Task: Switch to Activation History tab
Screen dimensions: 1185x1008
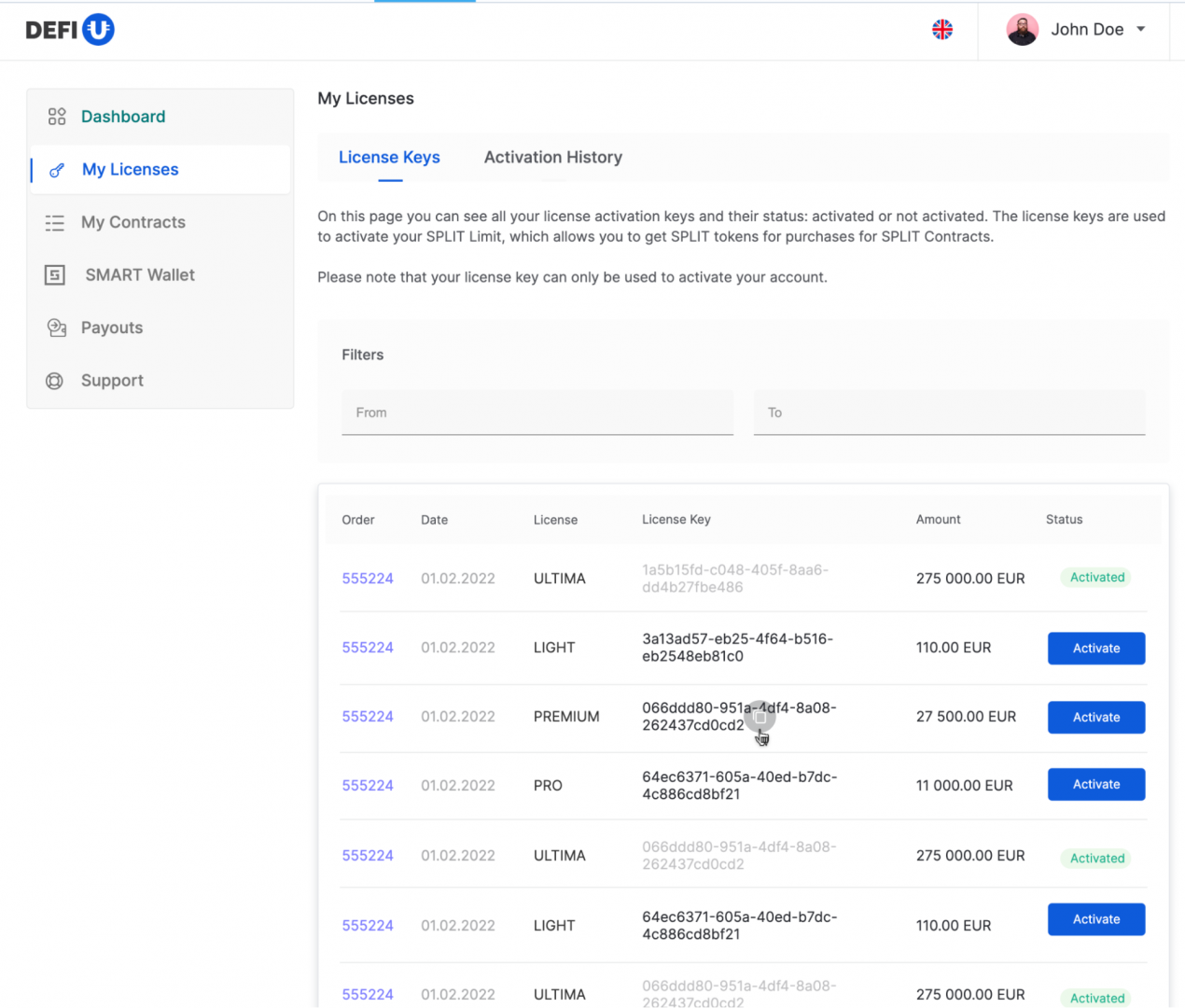Action: tap(552, 158)
